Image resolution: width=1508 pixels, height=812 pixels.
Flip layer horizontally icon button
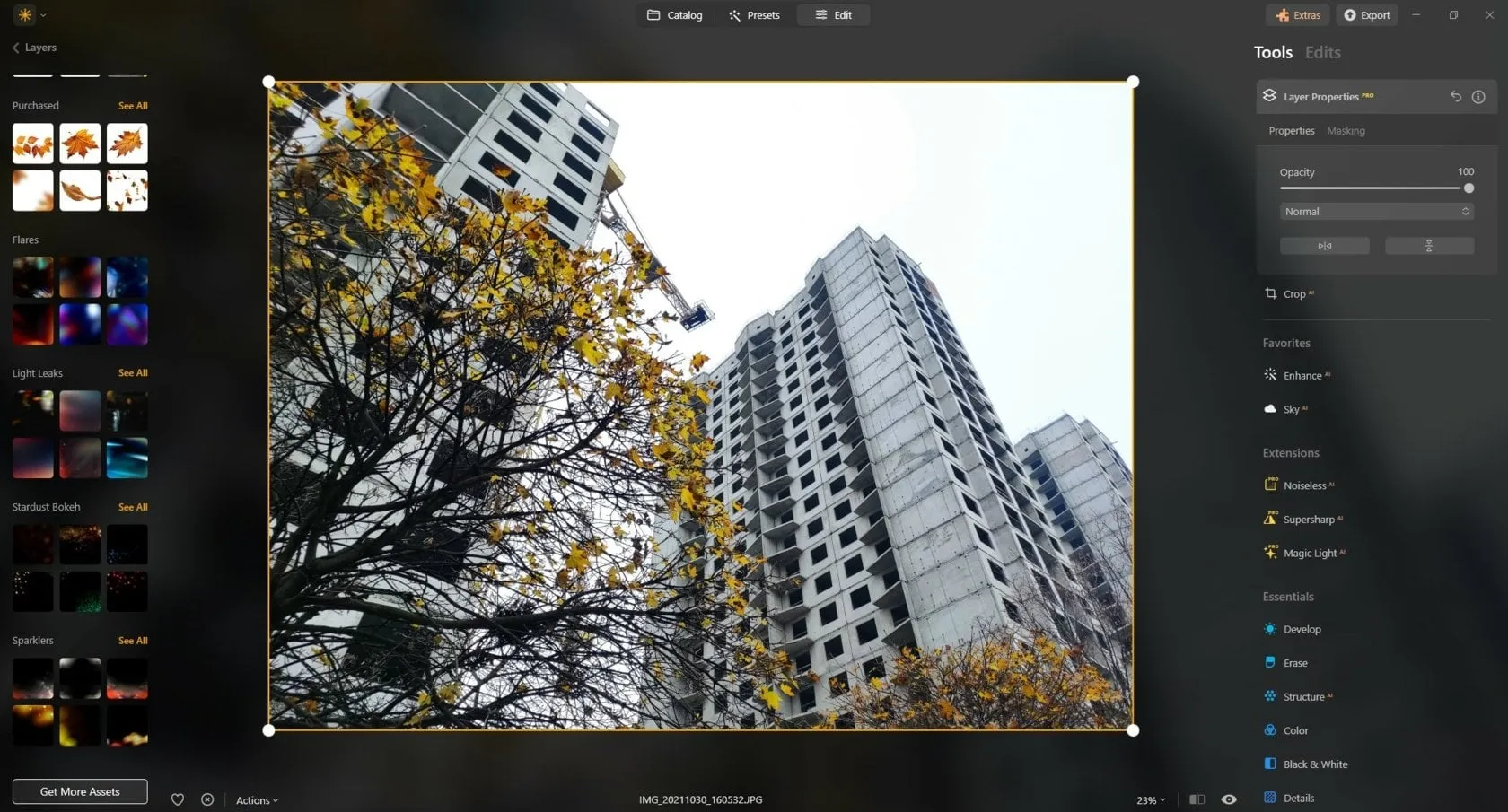coord(1324,246)
